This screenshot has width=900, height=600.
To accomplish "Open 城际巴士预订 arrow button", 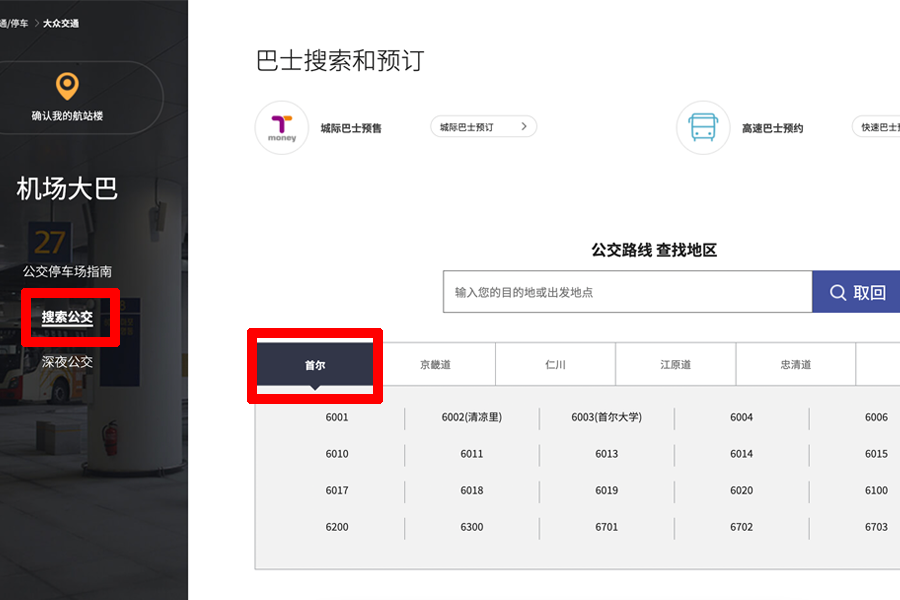I will tap(484, 127).
